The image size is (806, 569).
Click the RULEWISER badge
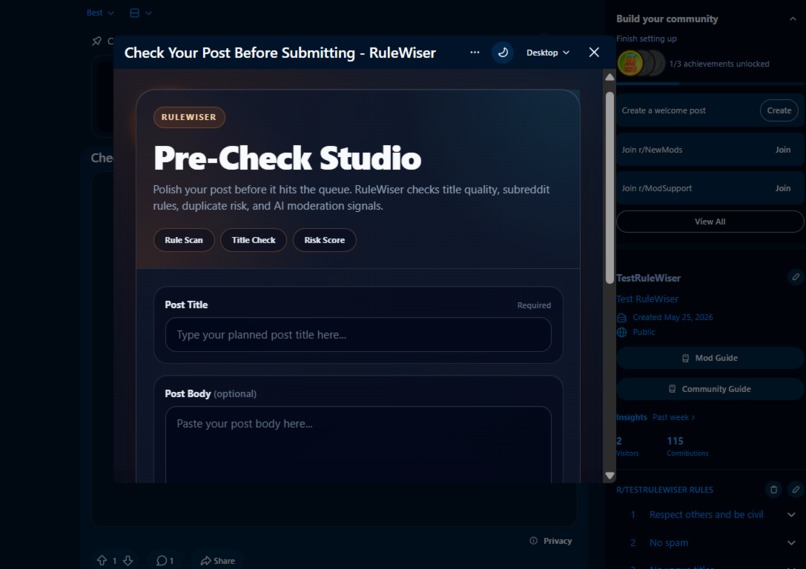point(189,117)
